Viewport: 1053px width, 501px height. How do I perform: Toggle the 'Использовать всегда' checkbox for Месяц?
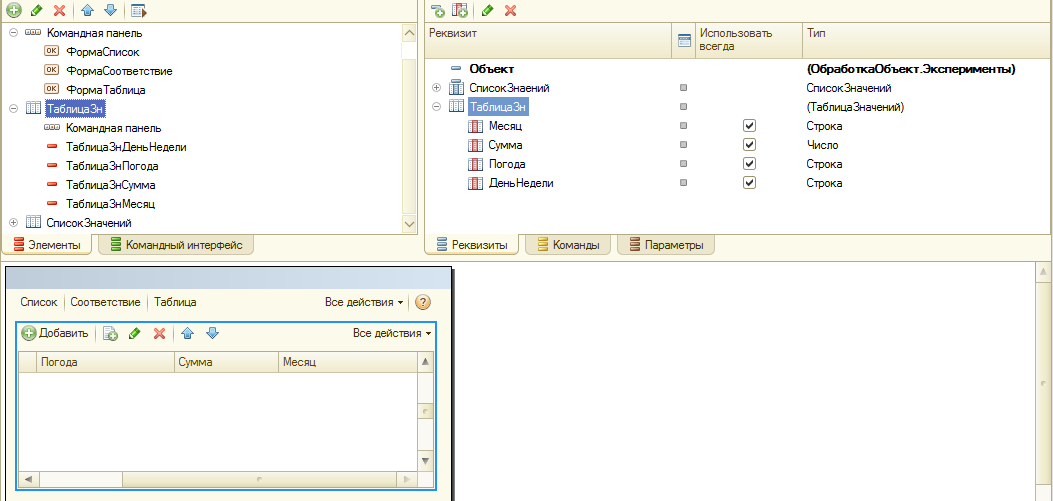tap(749, 126)
